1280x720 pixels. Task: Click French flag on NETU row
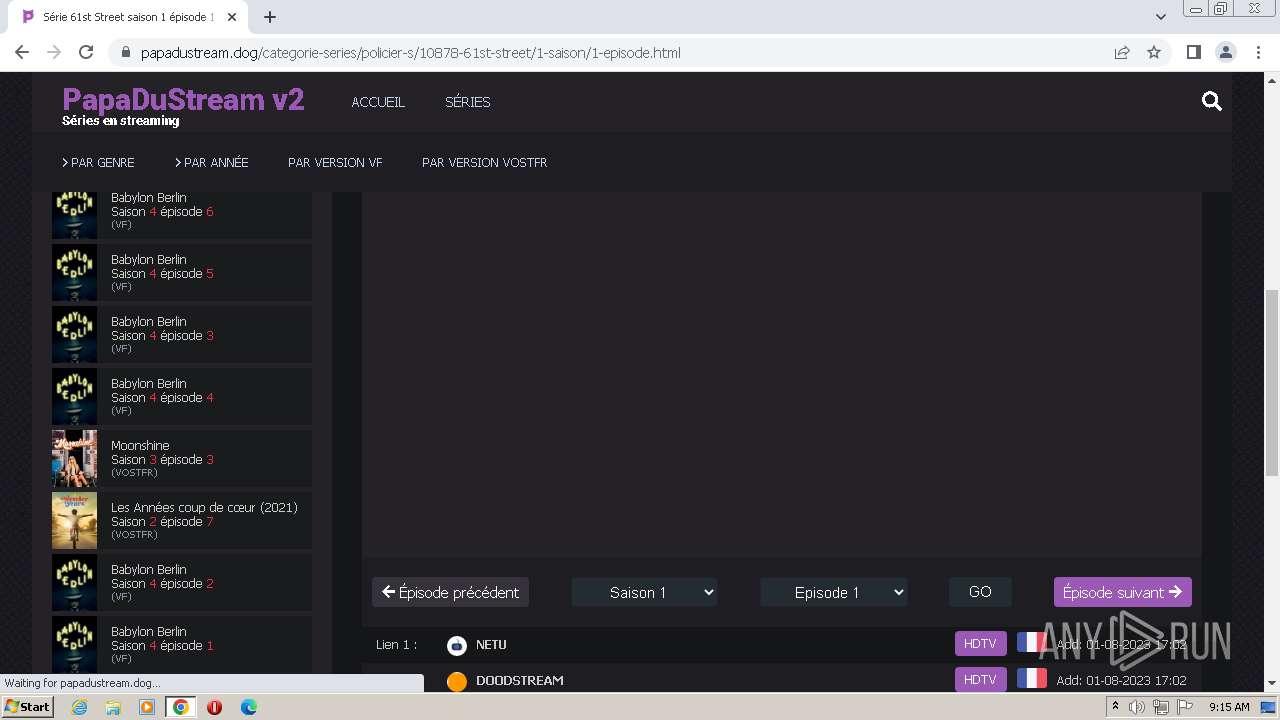click(1030, 643)
